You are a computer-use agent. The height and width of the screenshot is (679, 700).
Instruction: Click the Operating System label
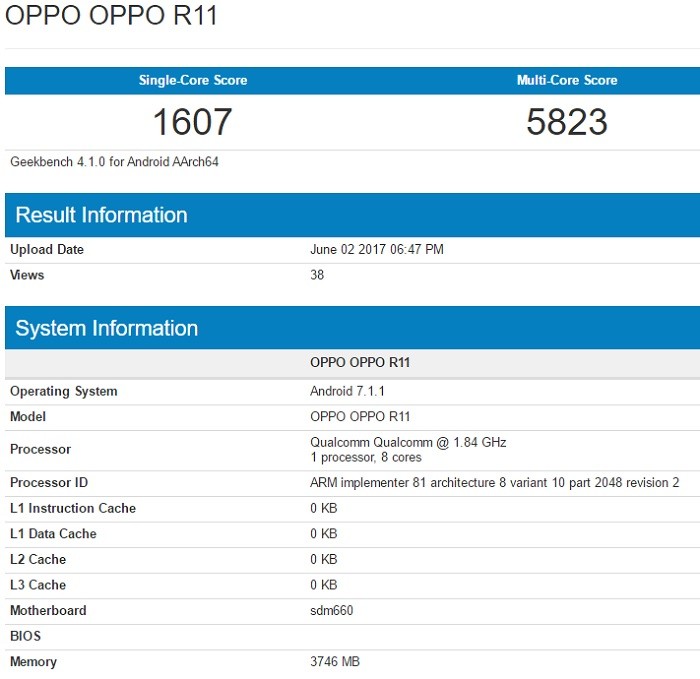pos(64,392)
